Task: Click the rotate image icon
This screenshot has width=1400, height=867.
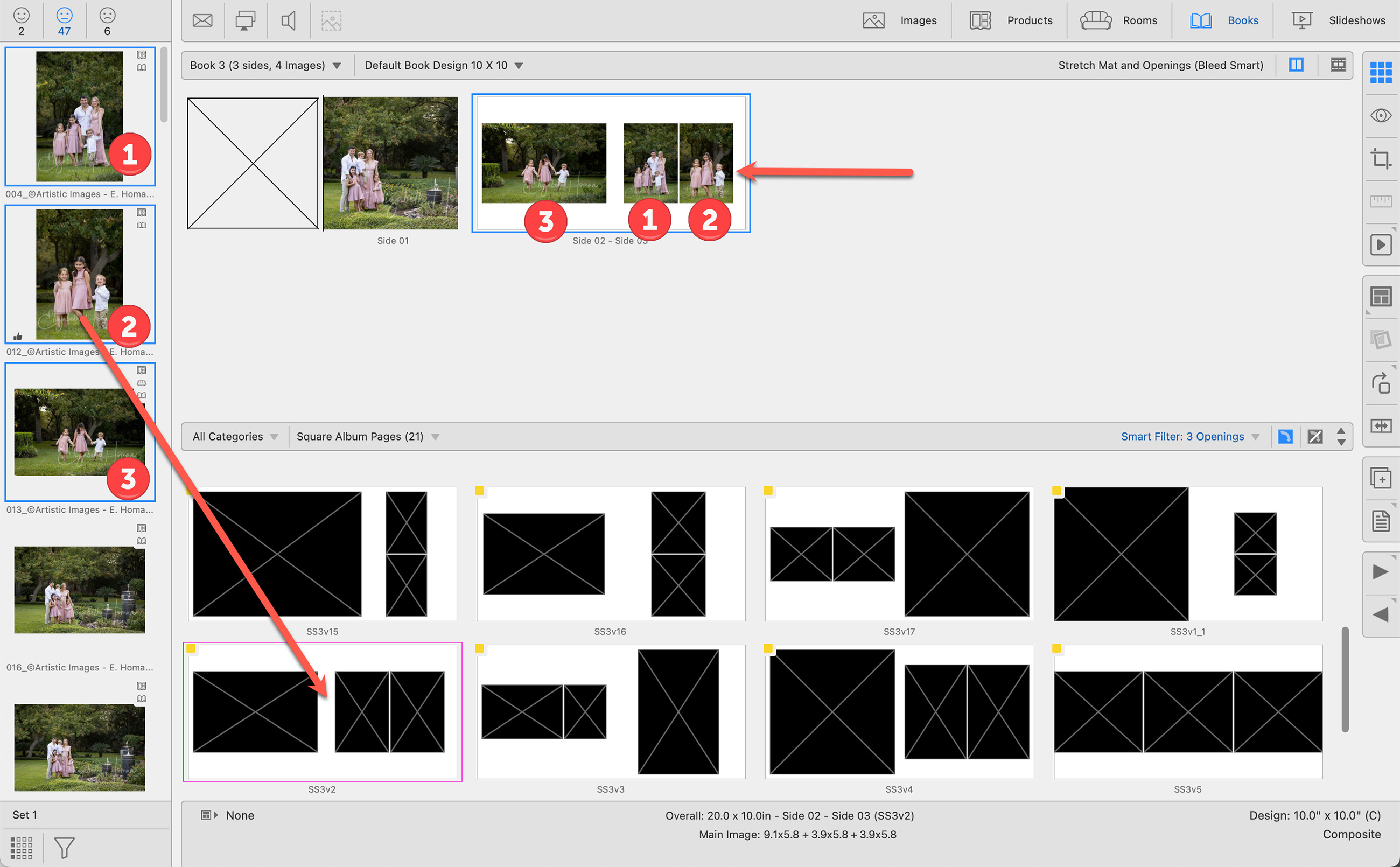Action: 1381,383
